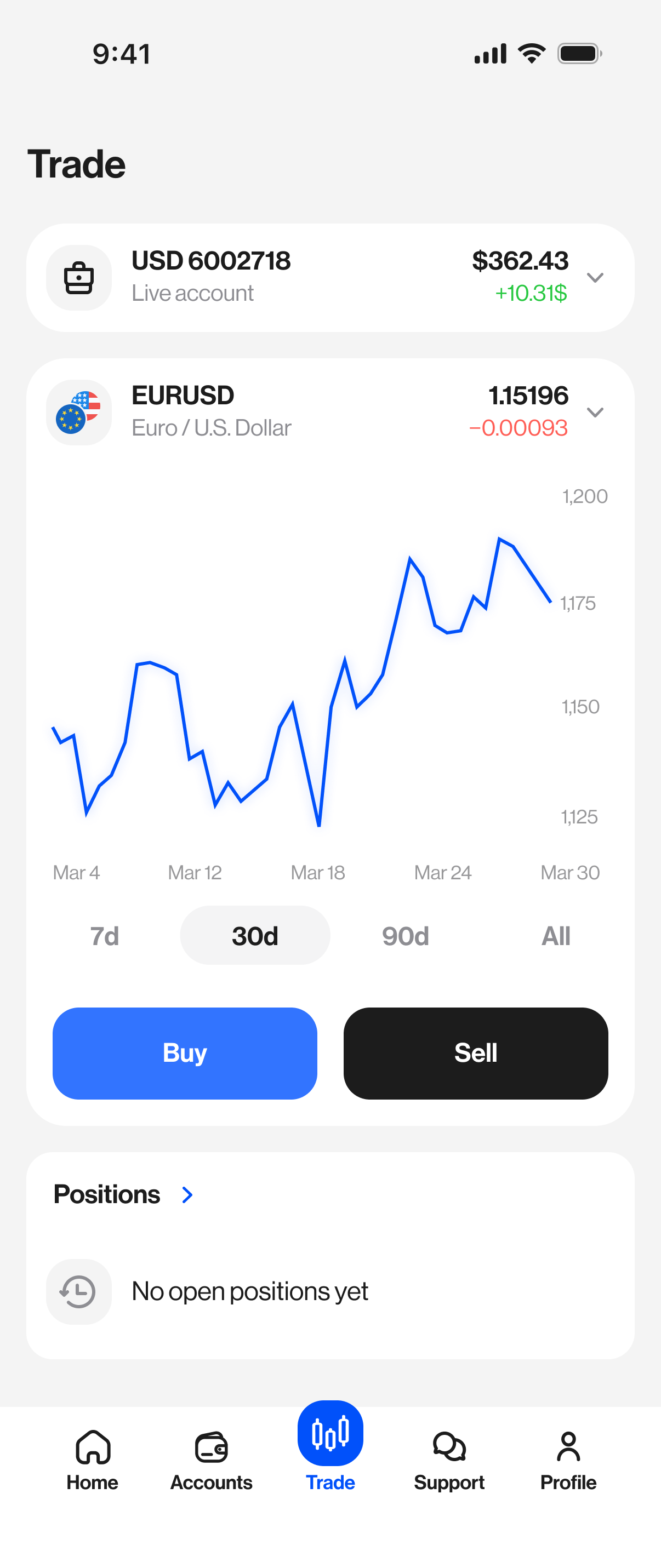The width and height of the screenshot is (661, 1568).
Task: Tap the EURUSD currency pair flag icon
Action: [78, 412]
